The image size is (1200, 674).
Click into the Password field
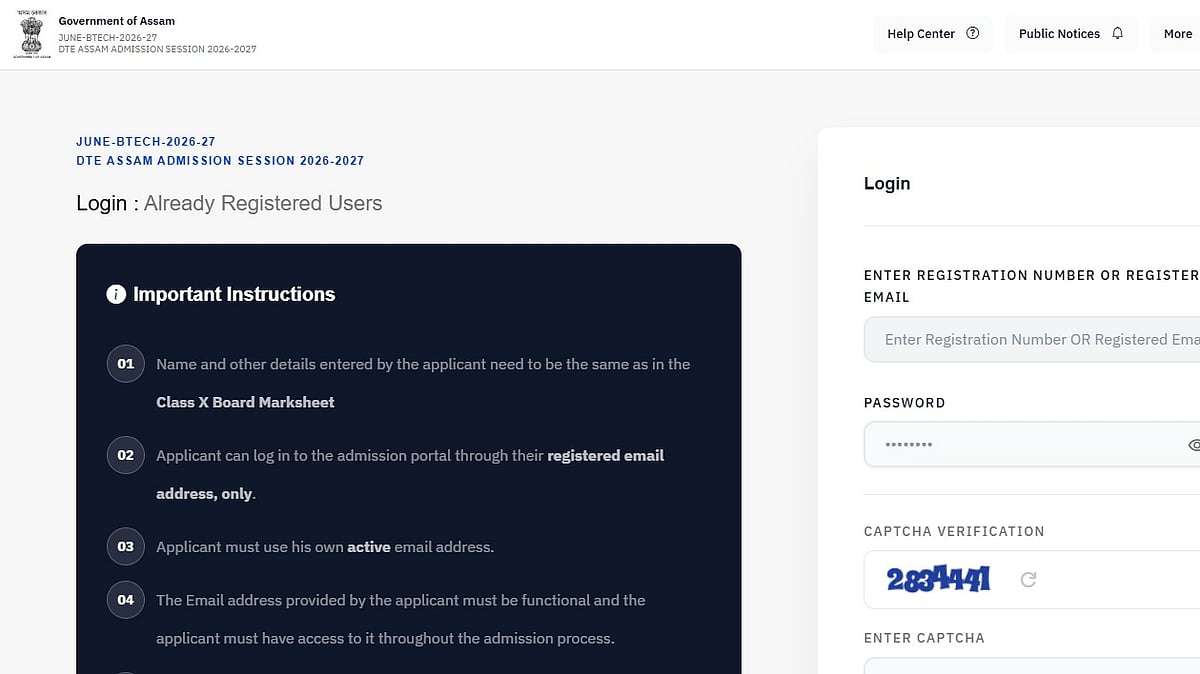click(1032, 444)
